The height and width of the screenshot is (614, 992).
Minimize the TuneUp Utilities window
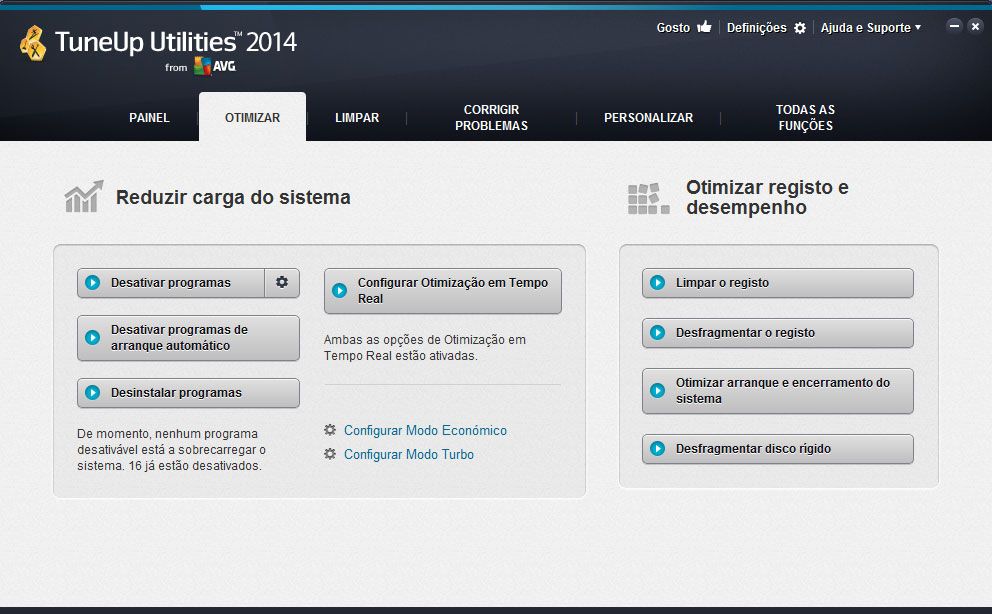coord(954,26)
